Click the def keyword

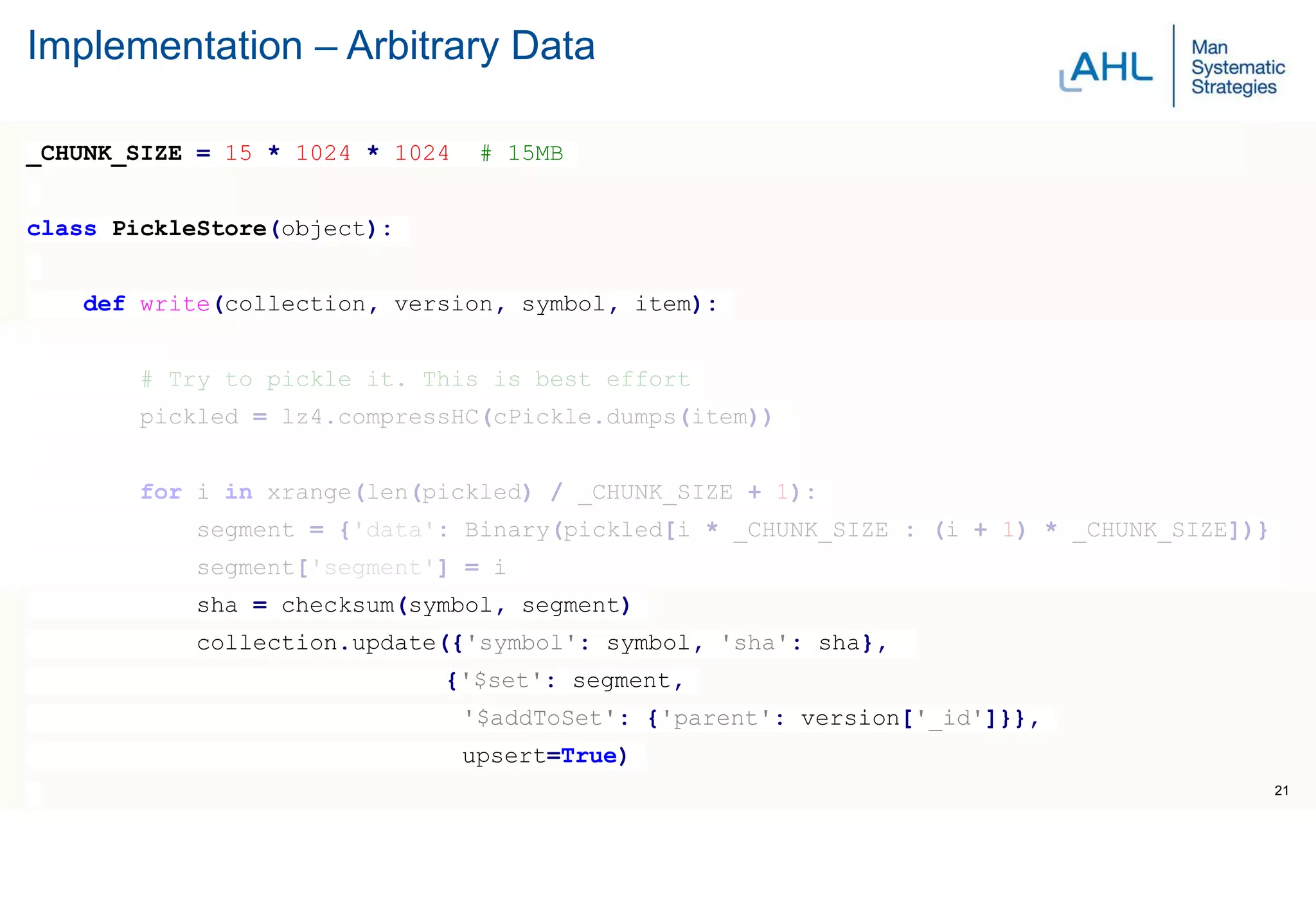point(103,304)
